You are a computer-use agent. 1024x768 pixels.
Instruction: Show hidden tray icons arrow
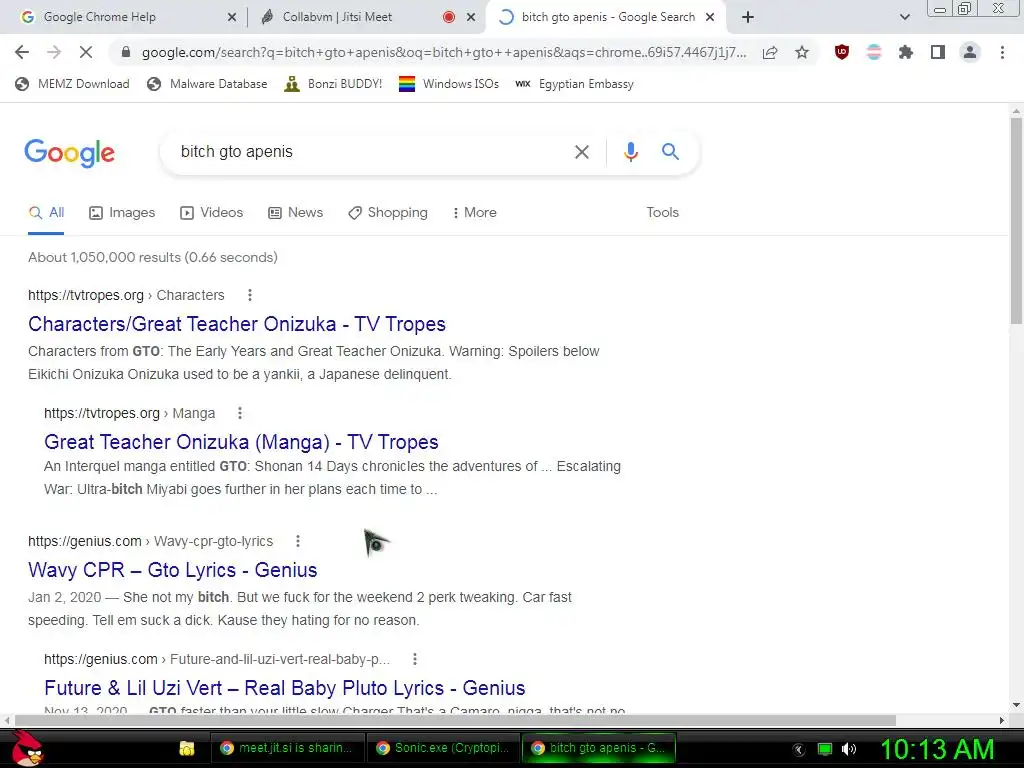click(x=798, y=750)
